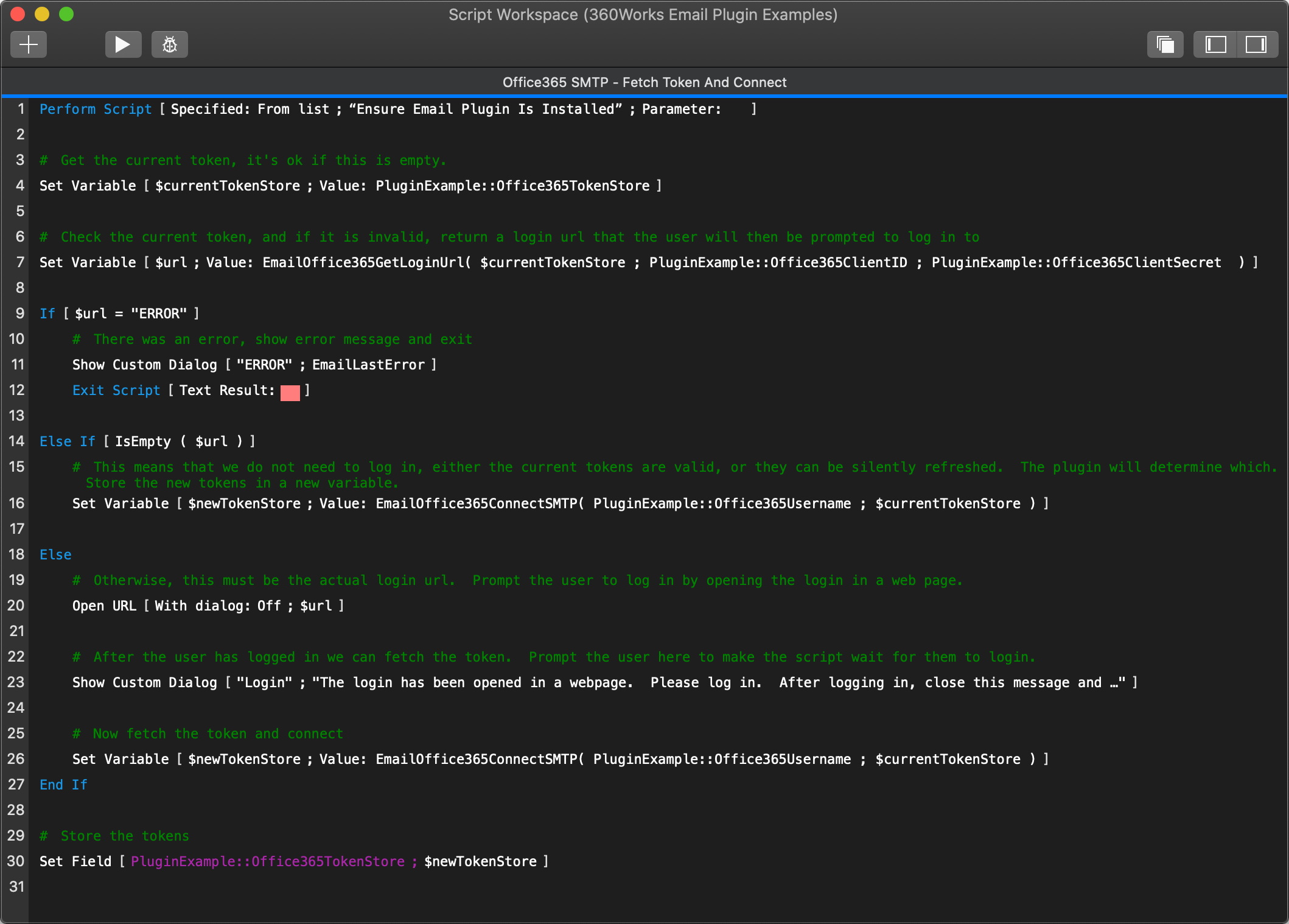Select comment 'Now fetch the token and connect'
The width and height of the screenshot is (1289, 924).
208,733
